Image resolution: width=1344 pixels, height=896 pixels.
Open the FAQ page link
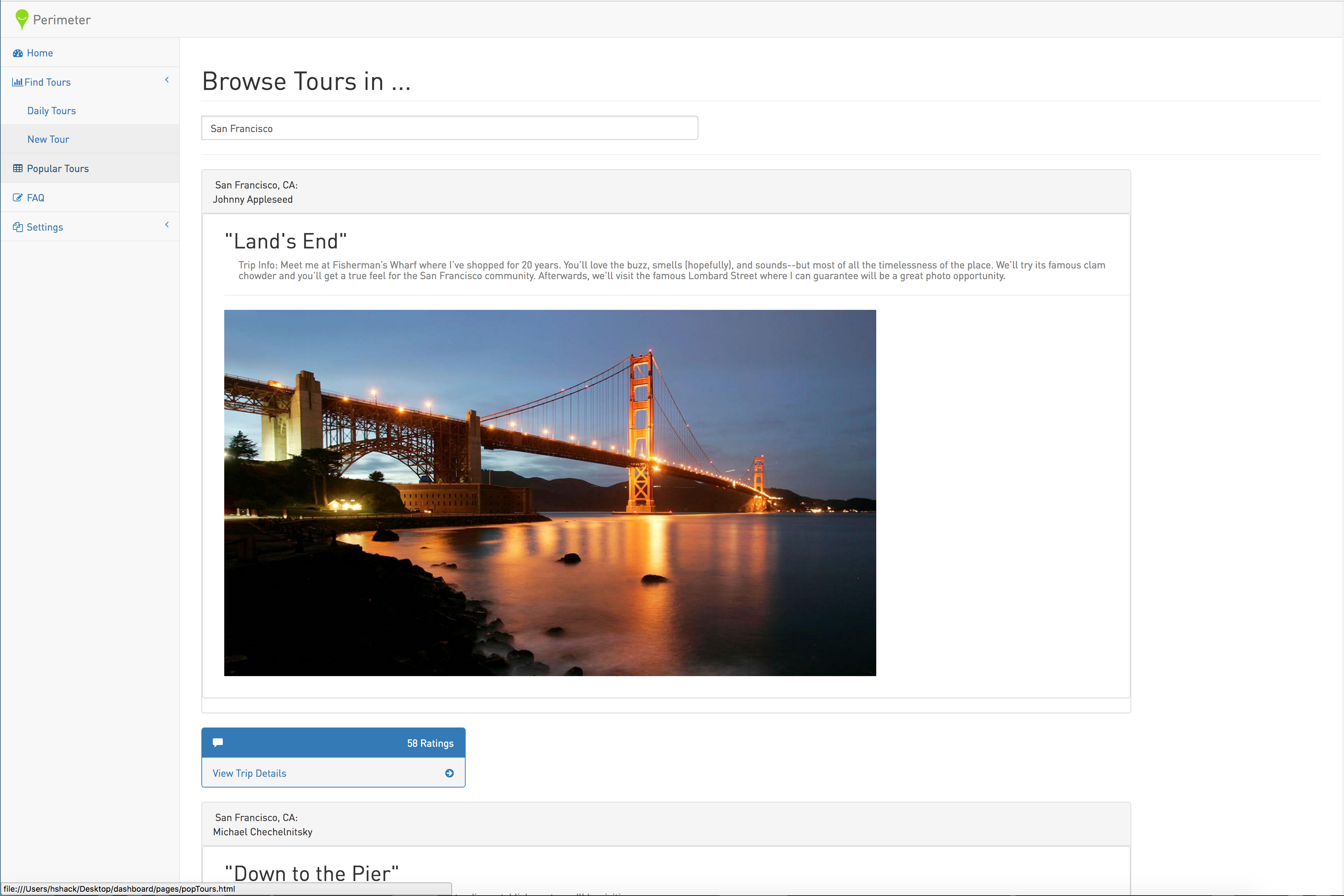click(35, 198)
